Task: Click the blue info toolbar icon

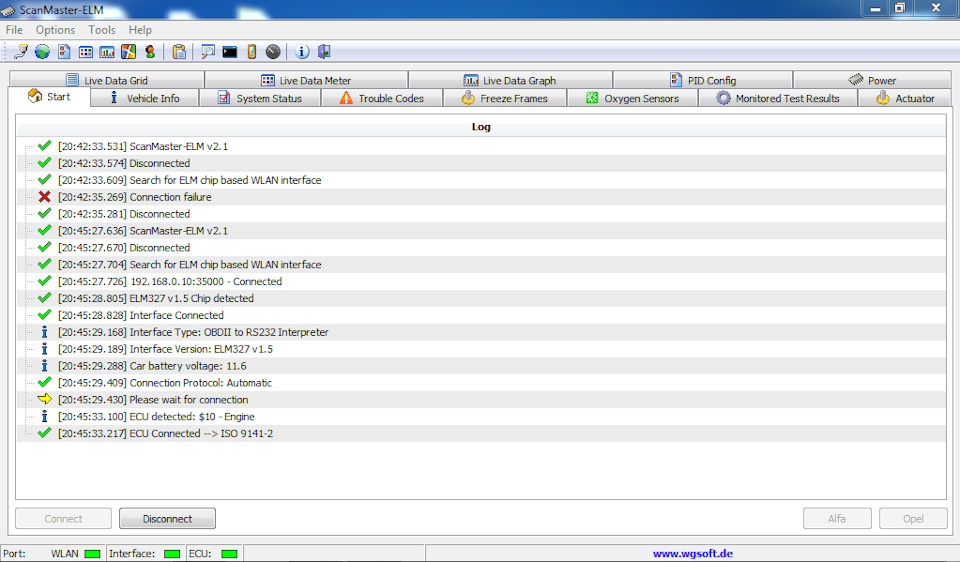Action: point(302,52)
